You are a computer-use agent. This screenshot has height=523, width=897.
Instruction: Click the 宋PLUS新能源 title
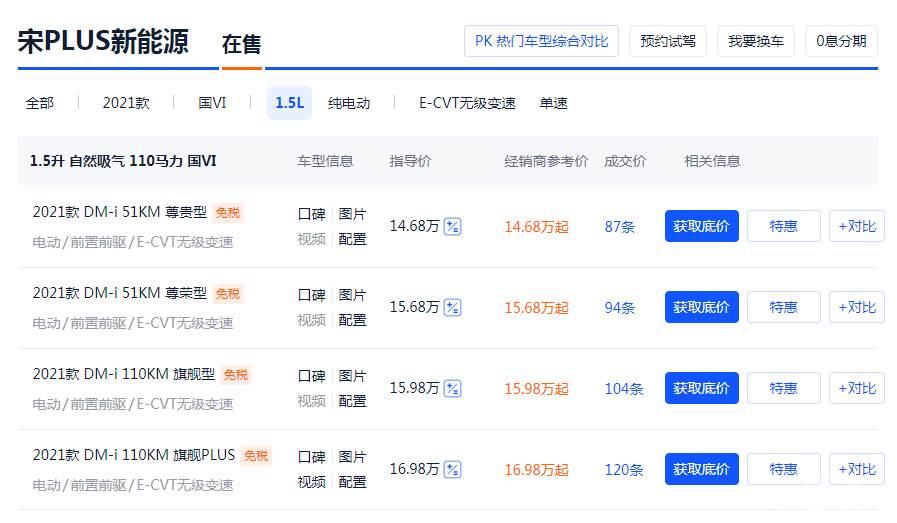pos(103,42)
